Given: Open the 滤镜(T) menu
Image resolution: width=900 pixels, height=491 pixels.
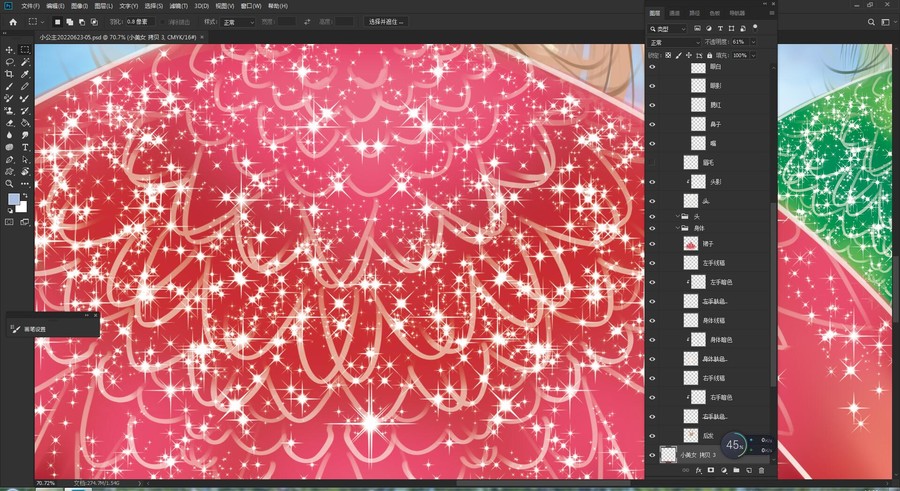Looking at the screenshot, I should tap(179, 6).
